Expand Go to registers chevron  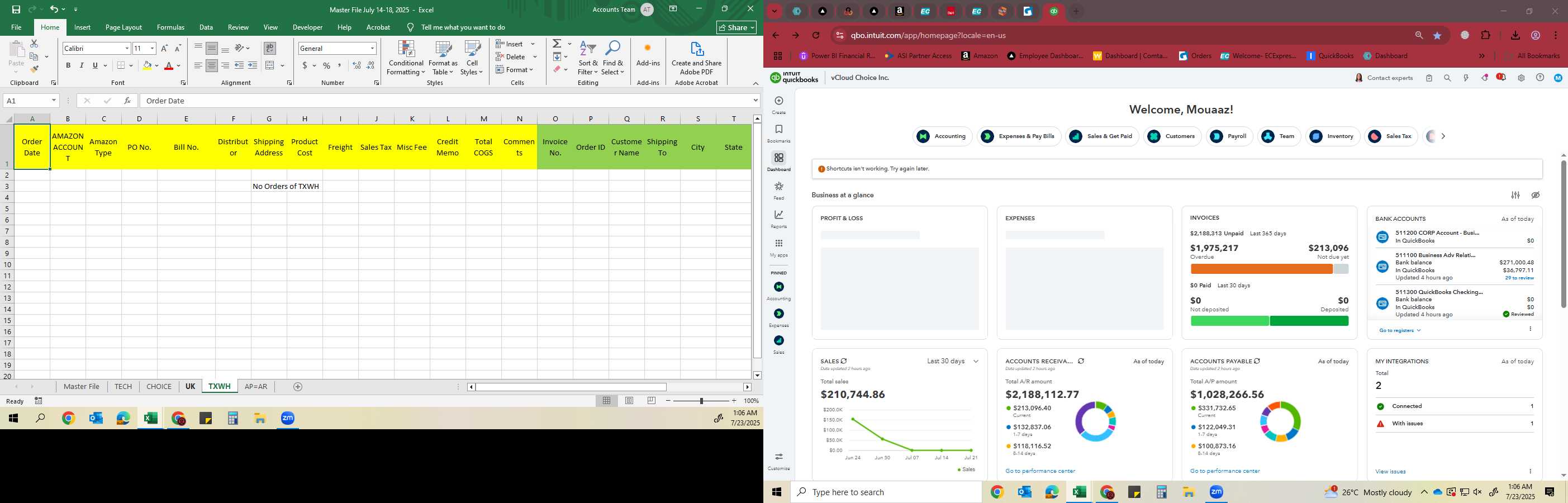(1419, 331)
